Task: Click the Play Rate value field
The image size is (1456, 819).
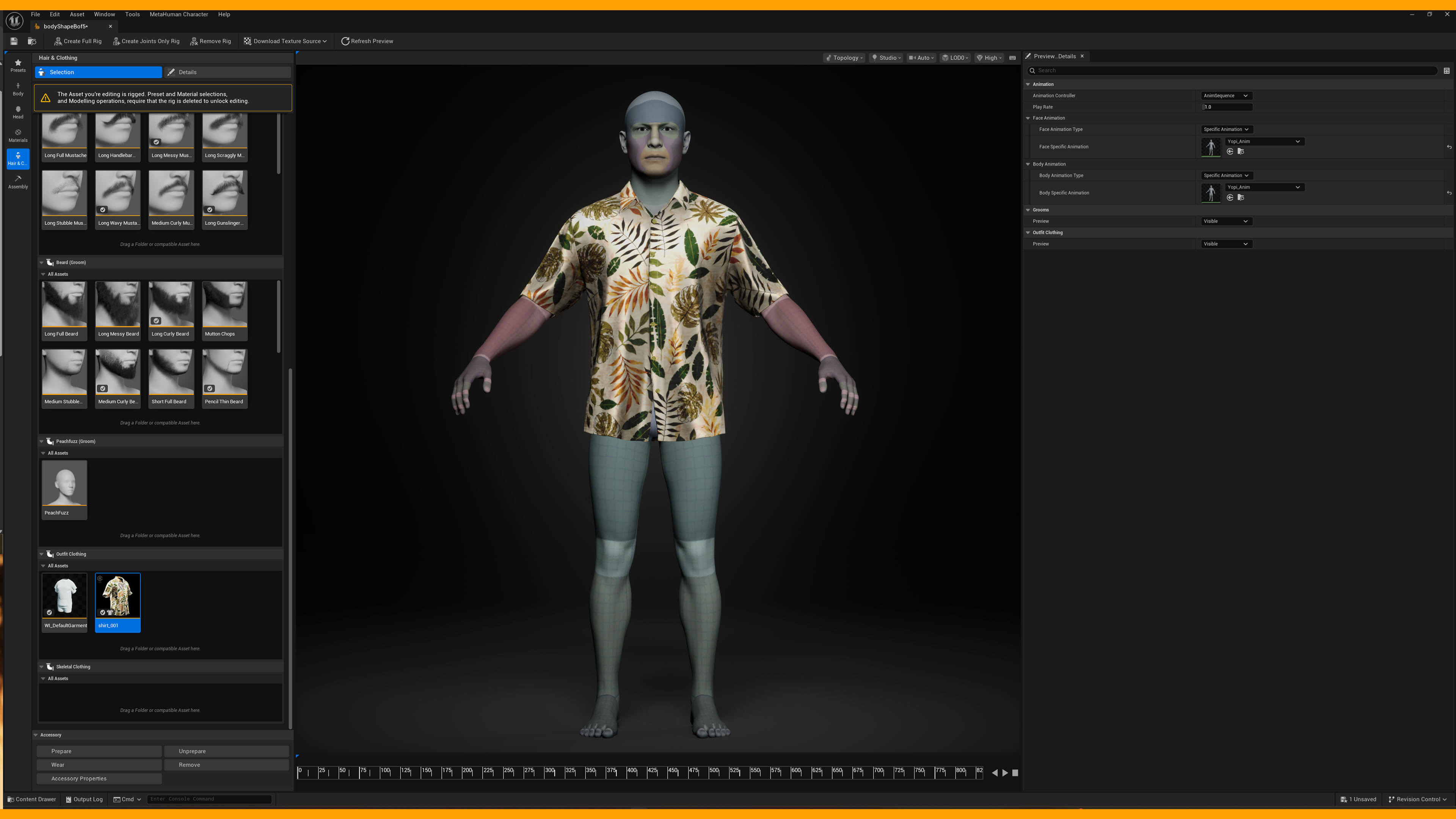Action: 1227,107
